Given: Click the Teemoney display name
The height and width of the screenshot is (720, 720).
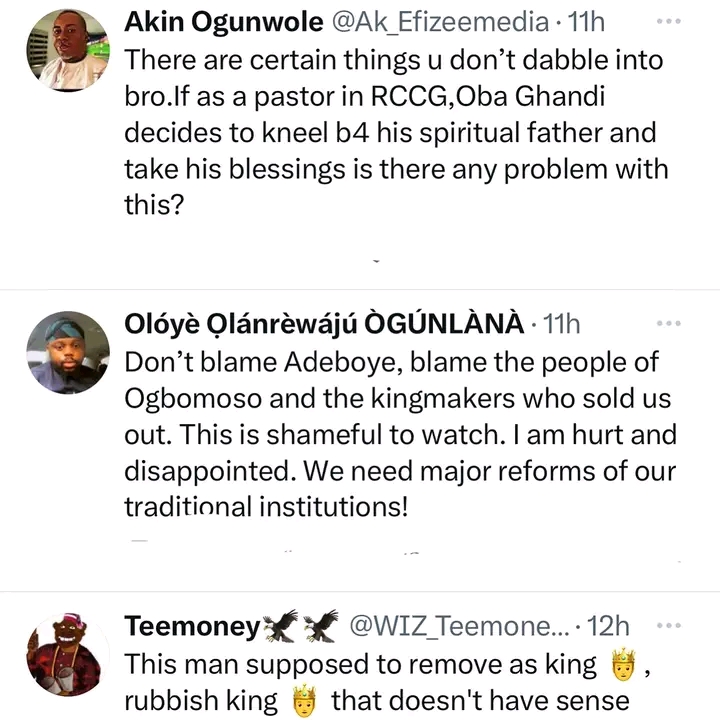Looking at the screenshot, I should [x=191, y=626].
